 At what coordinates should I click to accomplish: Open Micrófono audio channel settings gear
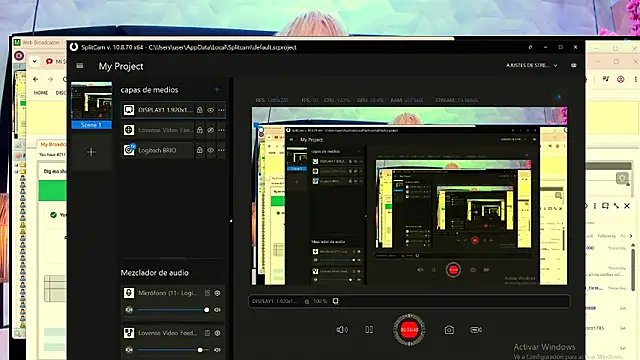[218, 293]
